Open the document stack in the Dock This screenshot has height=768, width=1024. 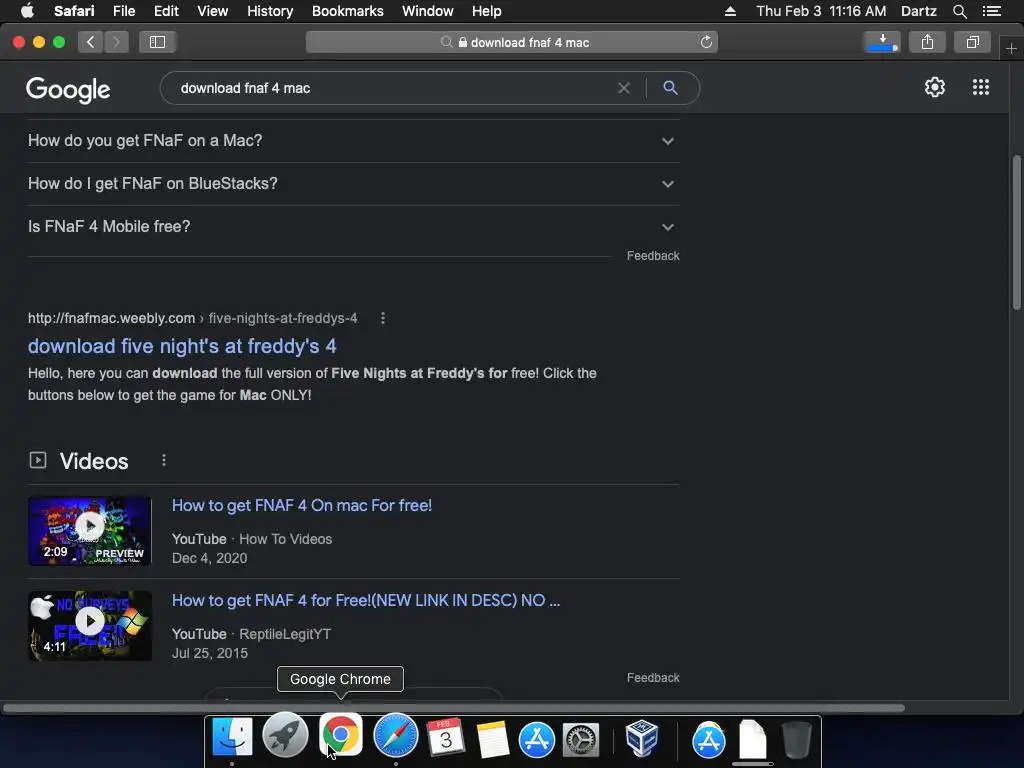point(752,740)
